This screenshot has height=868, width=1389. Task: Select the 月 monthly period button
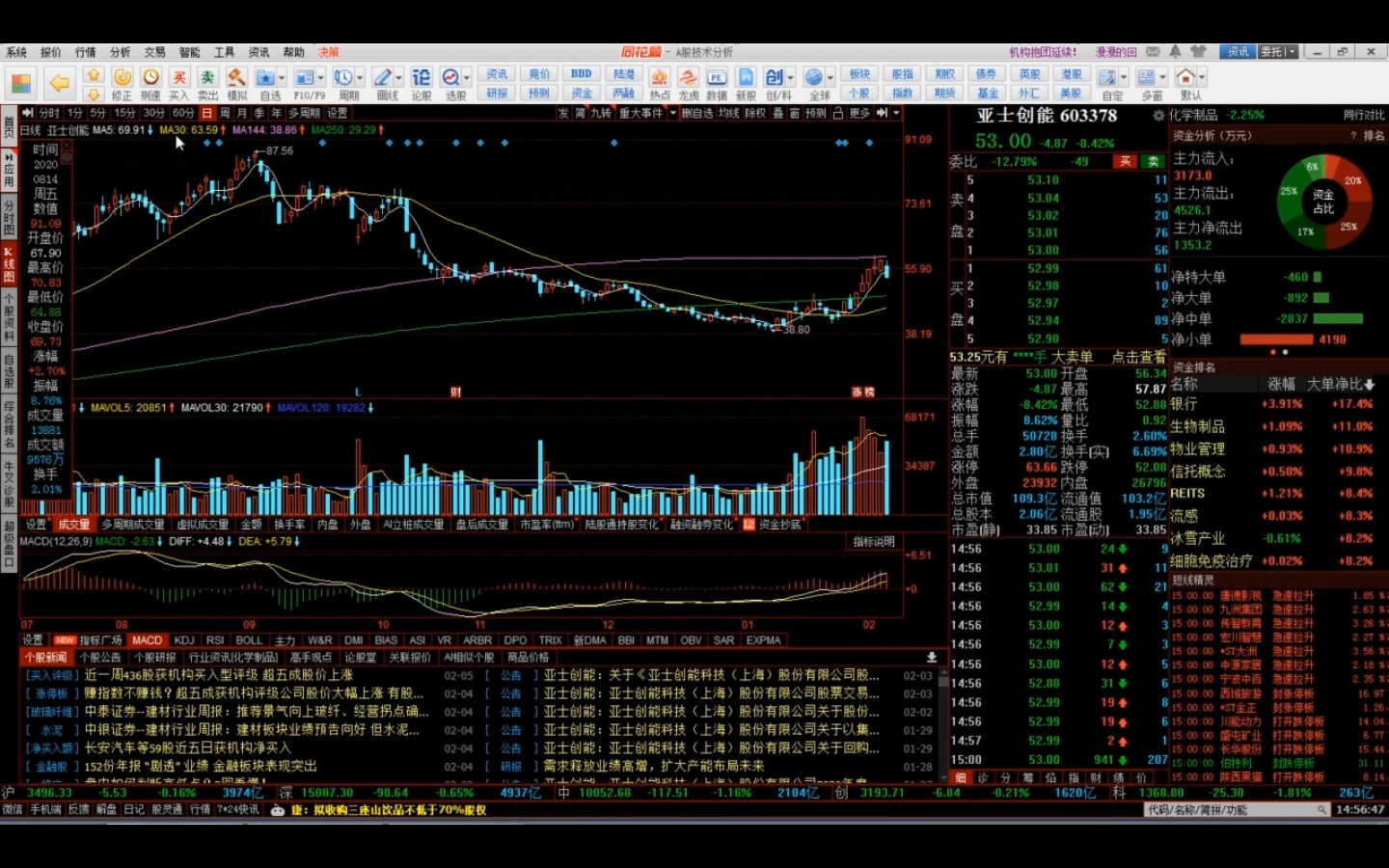pos(241,113)
